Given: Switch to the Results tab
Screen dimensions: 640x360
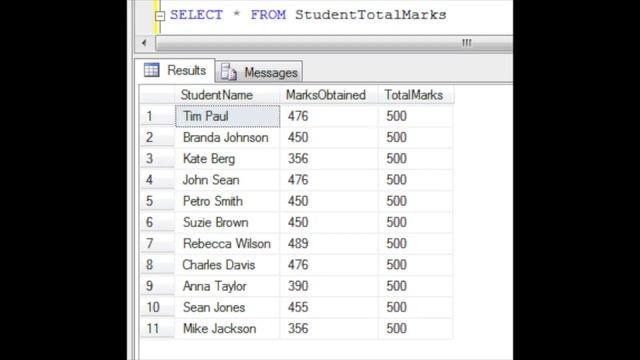Looking at the screenshot, I should 175,71.
